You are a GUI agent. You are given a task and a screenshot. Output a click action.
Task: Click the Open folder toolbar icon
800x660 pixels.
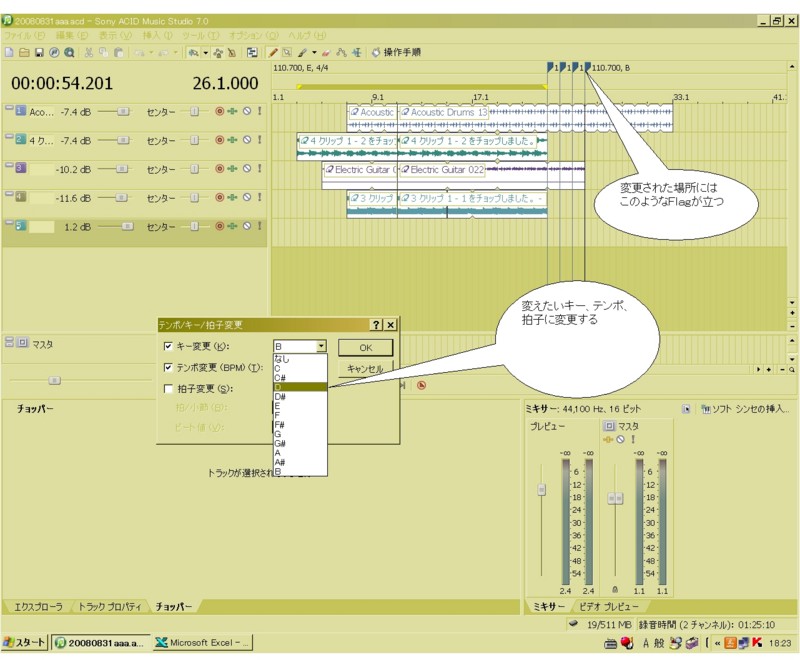[24, 53]
